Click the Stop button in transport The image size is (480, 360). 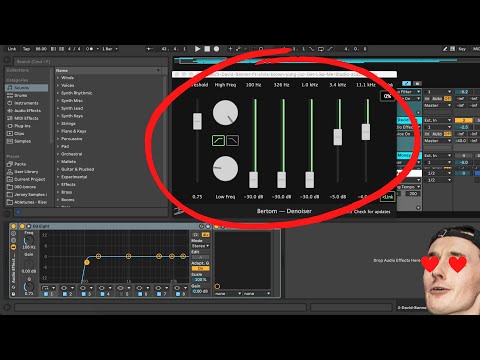click(207, 49)
